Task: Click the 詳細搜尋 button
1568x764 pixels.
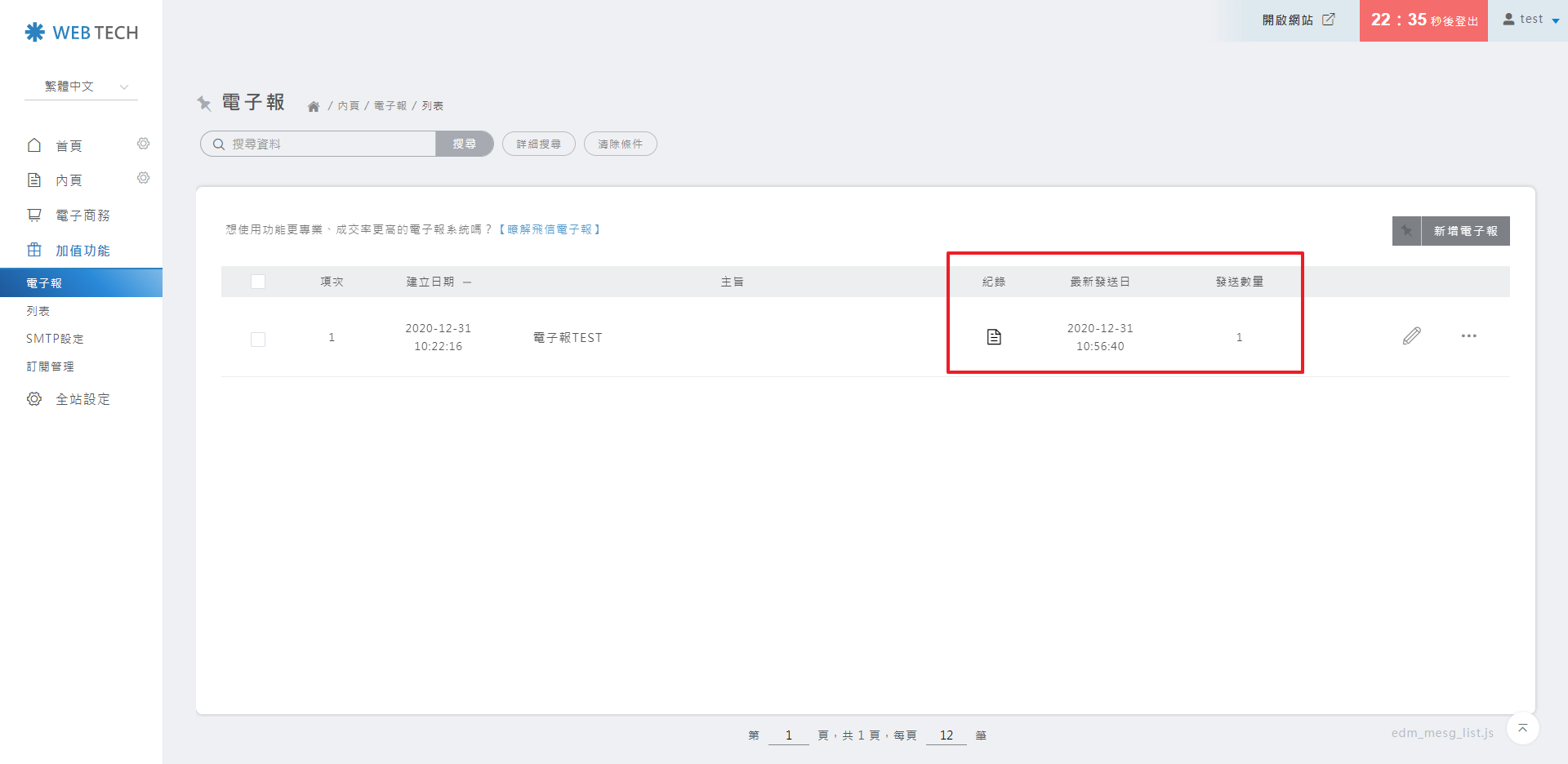Action: 538,144
